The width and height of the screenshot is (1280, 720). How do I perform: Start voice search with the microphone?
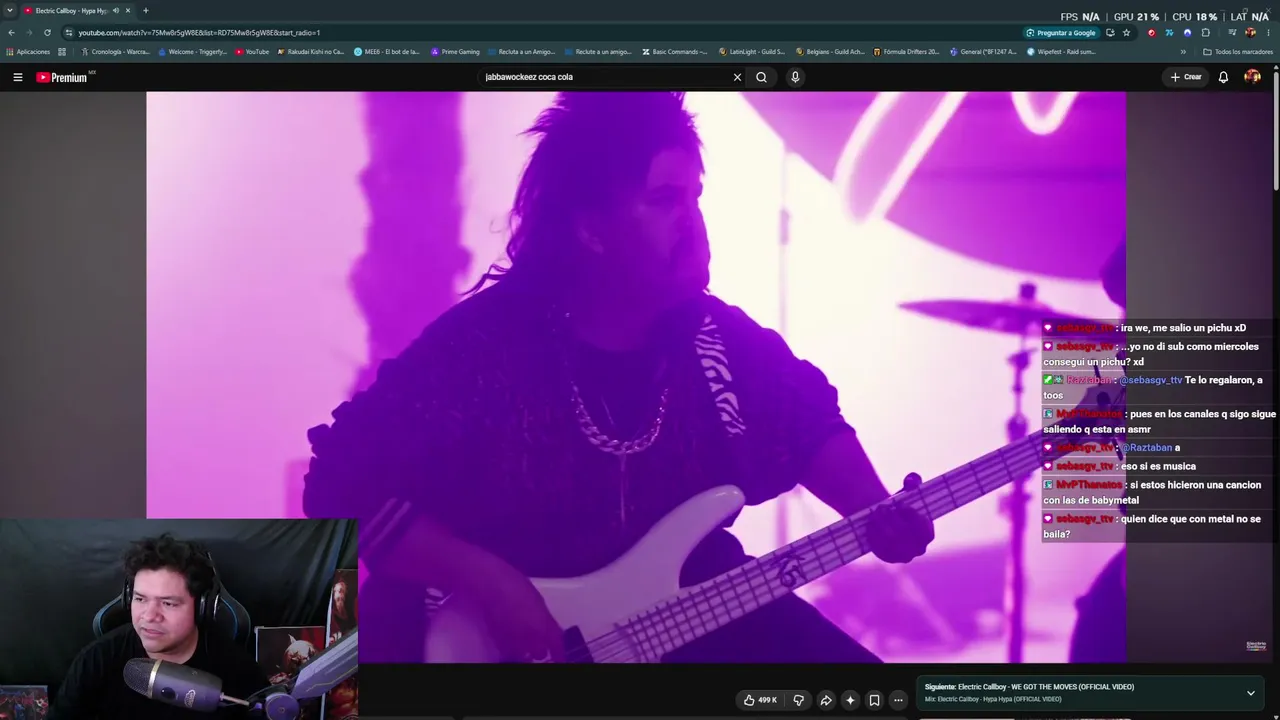pyautogui.click(x=795, y=77)
